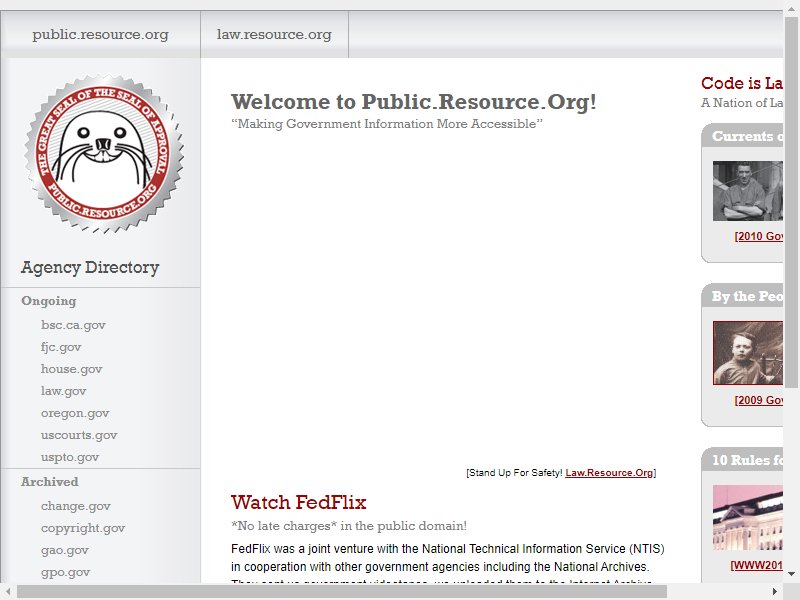Click the Code is Law heading link
The height and width of the screenshot is (600, 800).
pyautogui.click(x=742, y=83)
